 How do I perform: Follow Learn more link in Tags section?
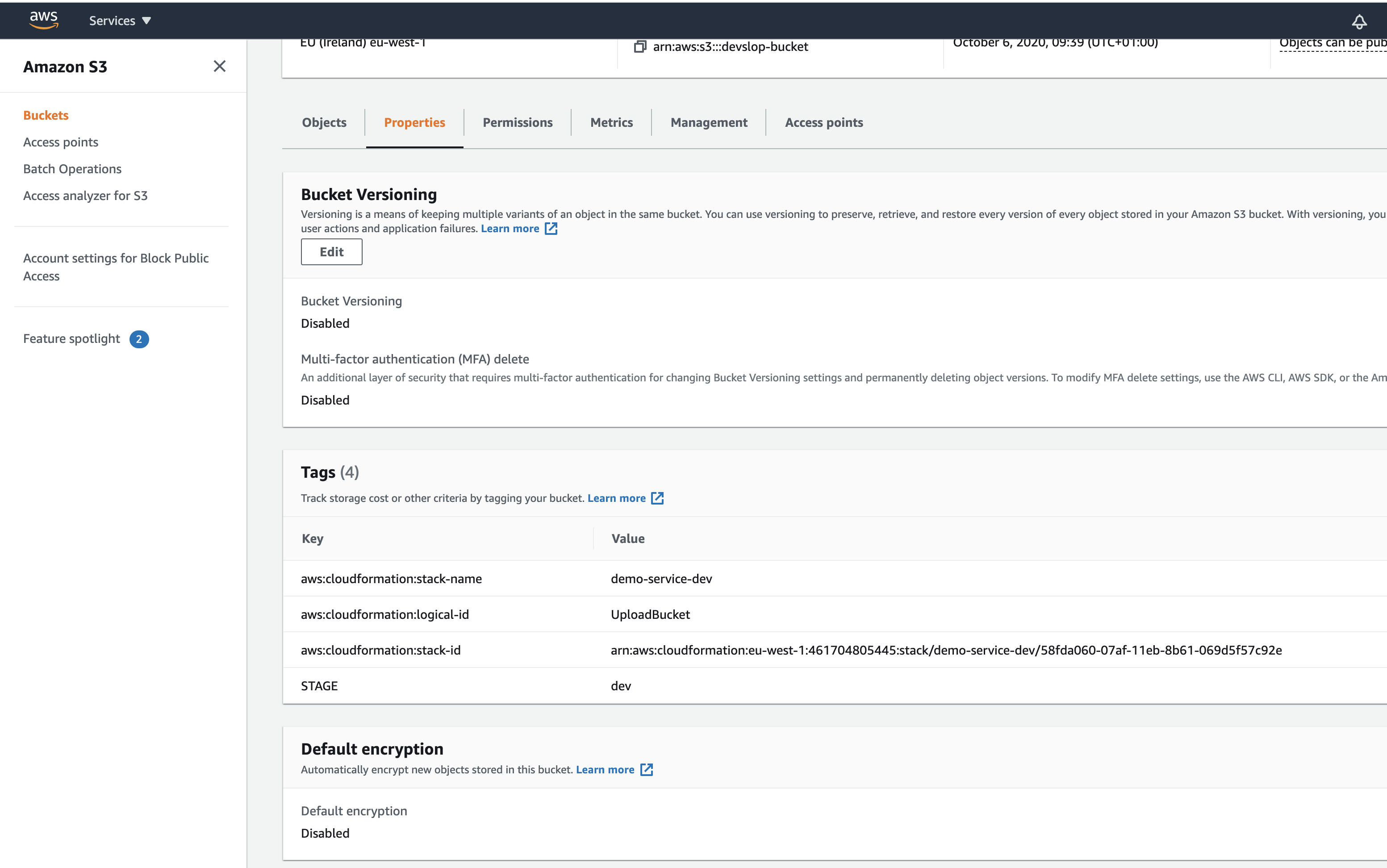click(617, 498)
